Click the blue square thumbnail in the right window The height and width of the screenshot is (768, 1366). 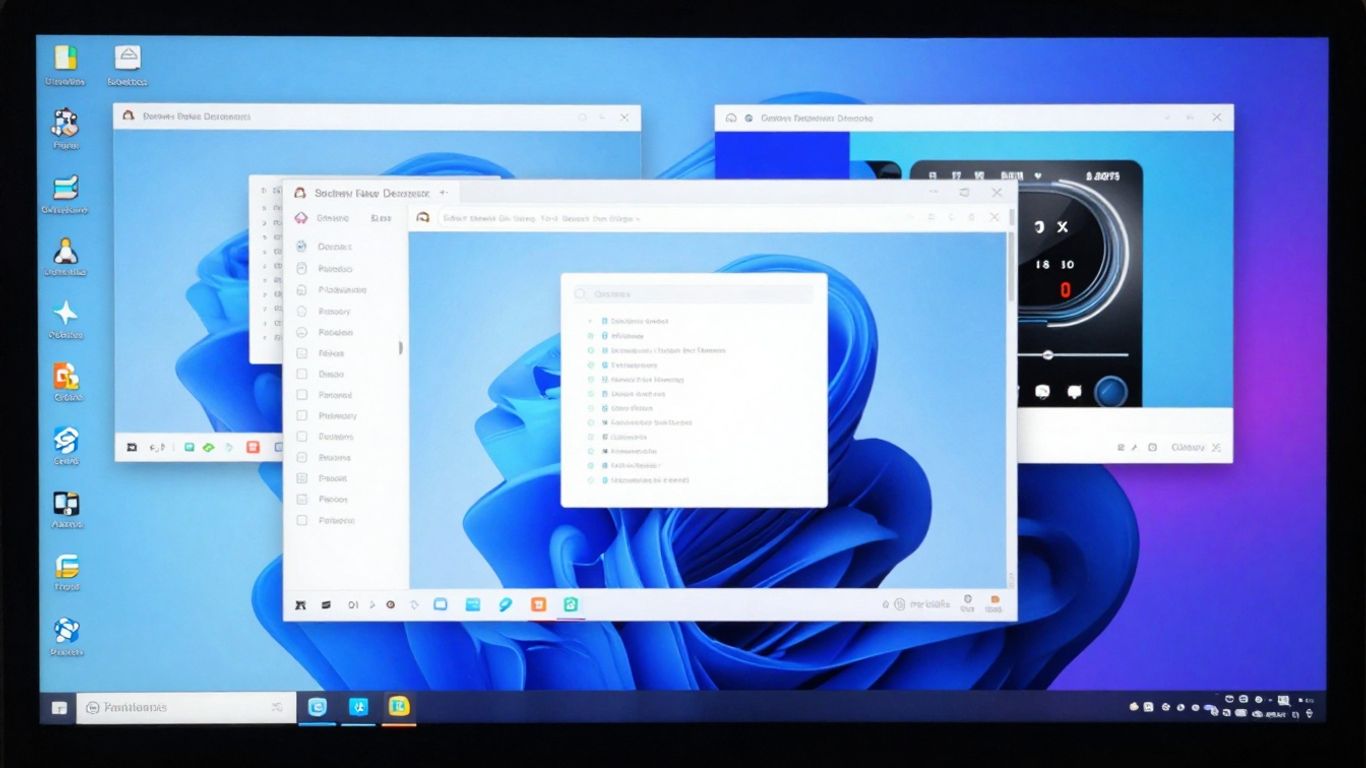[x=782, y=156]
